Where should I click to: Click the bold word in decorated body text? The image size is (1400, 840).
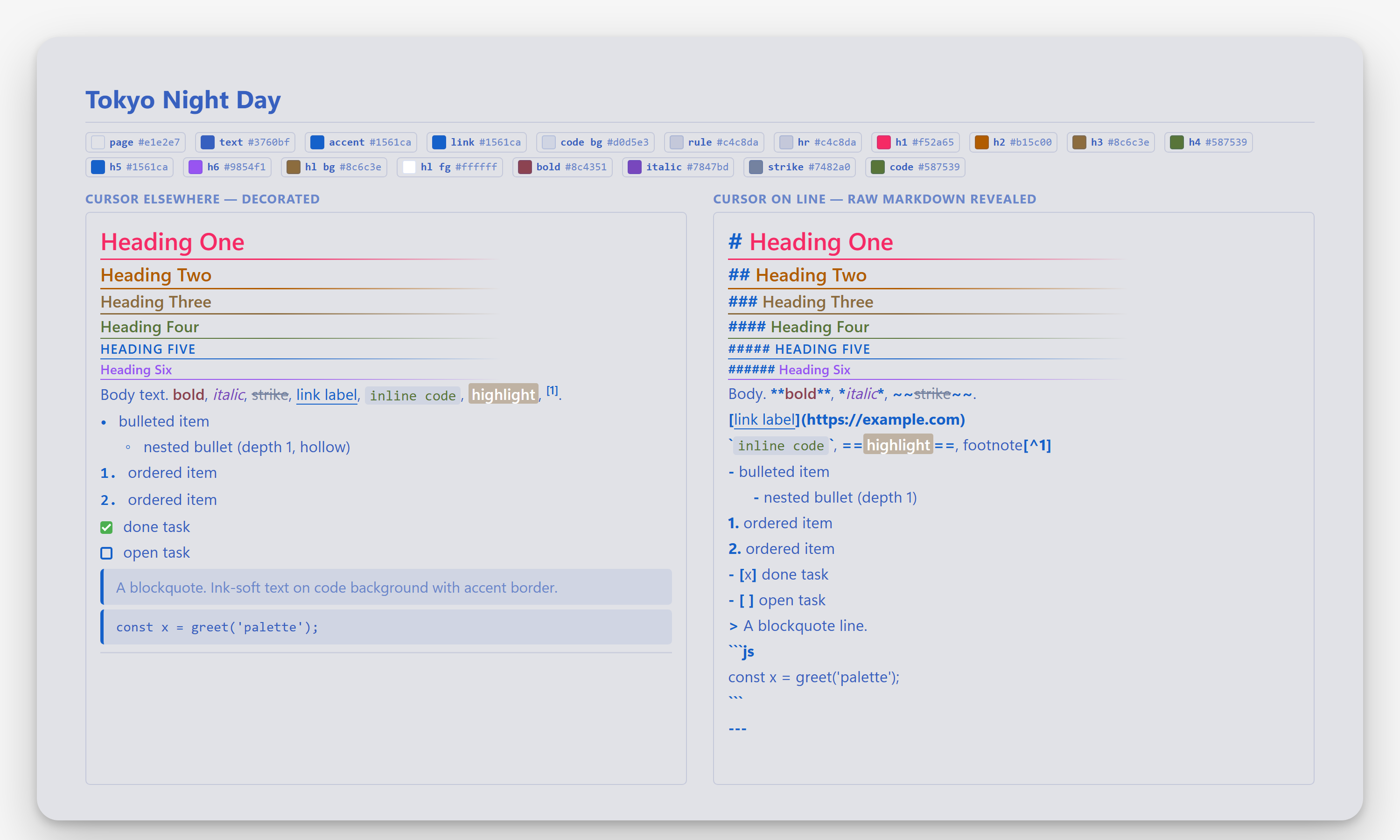(189, 394)
